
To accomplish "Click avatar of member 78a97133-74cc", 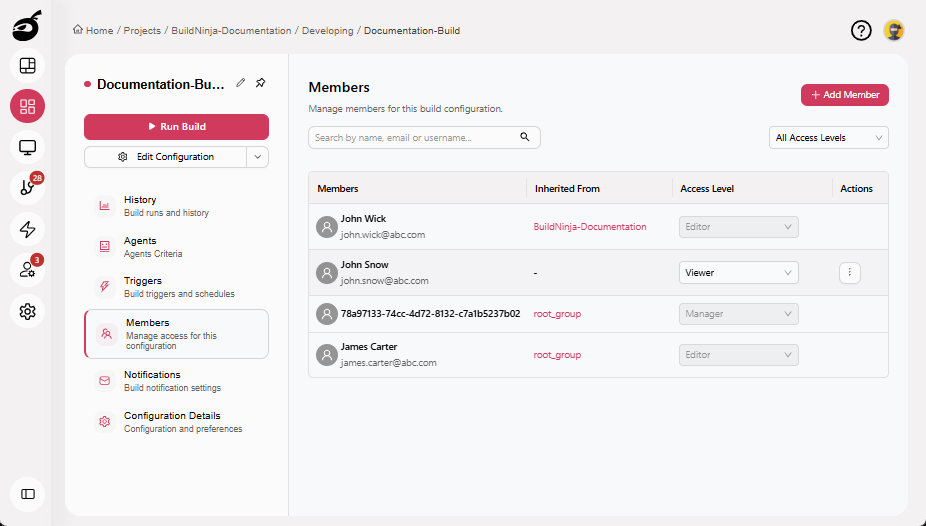I will pyautogui.click(x=327, y=314).
